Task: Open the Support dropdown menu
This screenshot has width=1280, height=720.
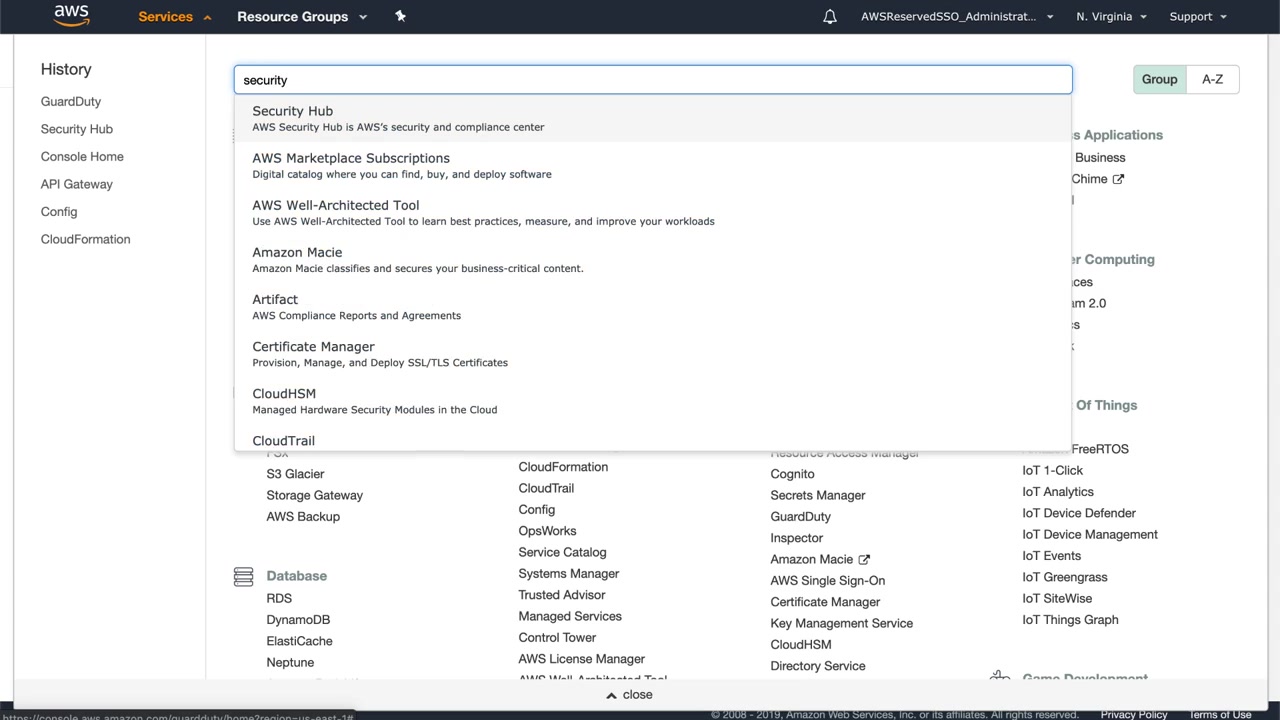Action: tap(1198, 17)
